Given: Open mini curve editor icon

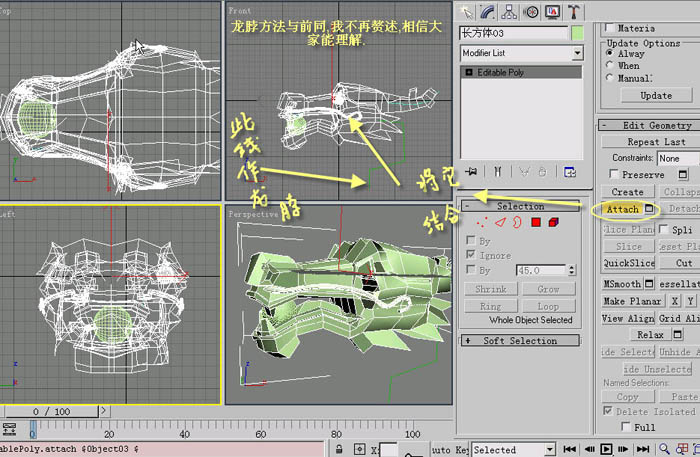Looking at the screenshot, I should [9, 429].
